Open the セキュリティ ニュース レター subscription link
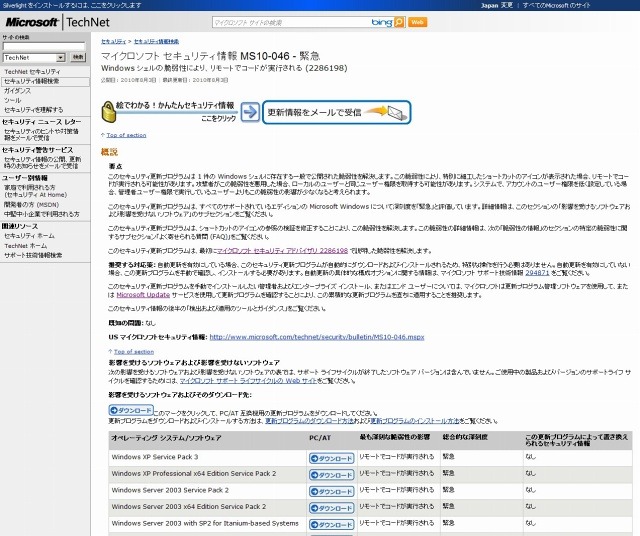This screenshot has height=536, width=640. pos(41,134)
